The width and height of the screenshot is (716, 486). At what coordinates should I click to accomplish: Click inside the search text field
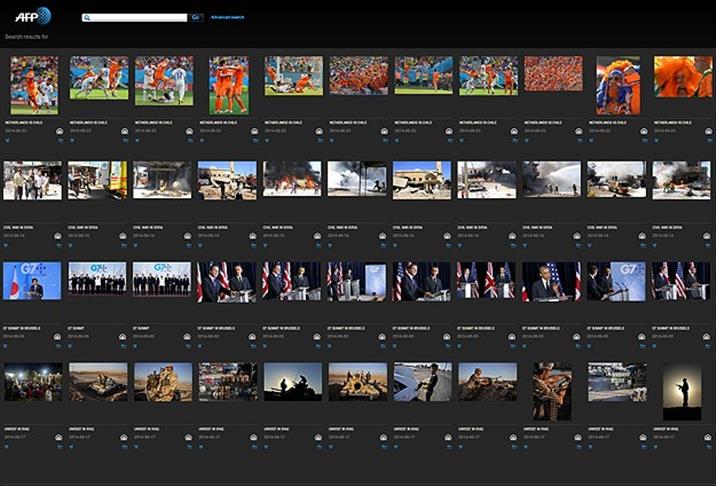(x=138, y=18)
